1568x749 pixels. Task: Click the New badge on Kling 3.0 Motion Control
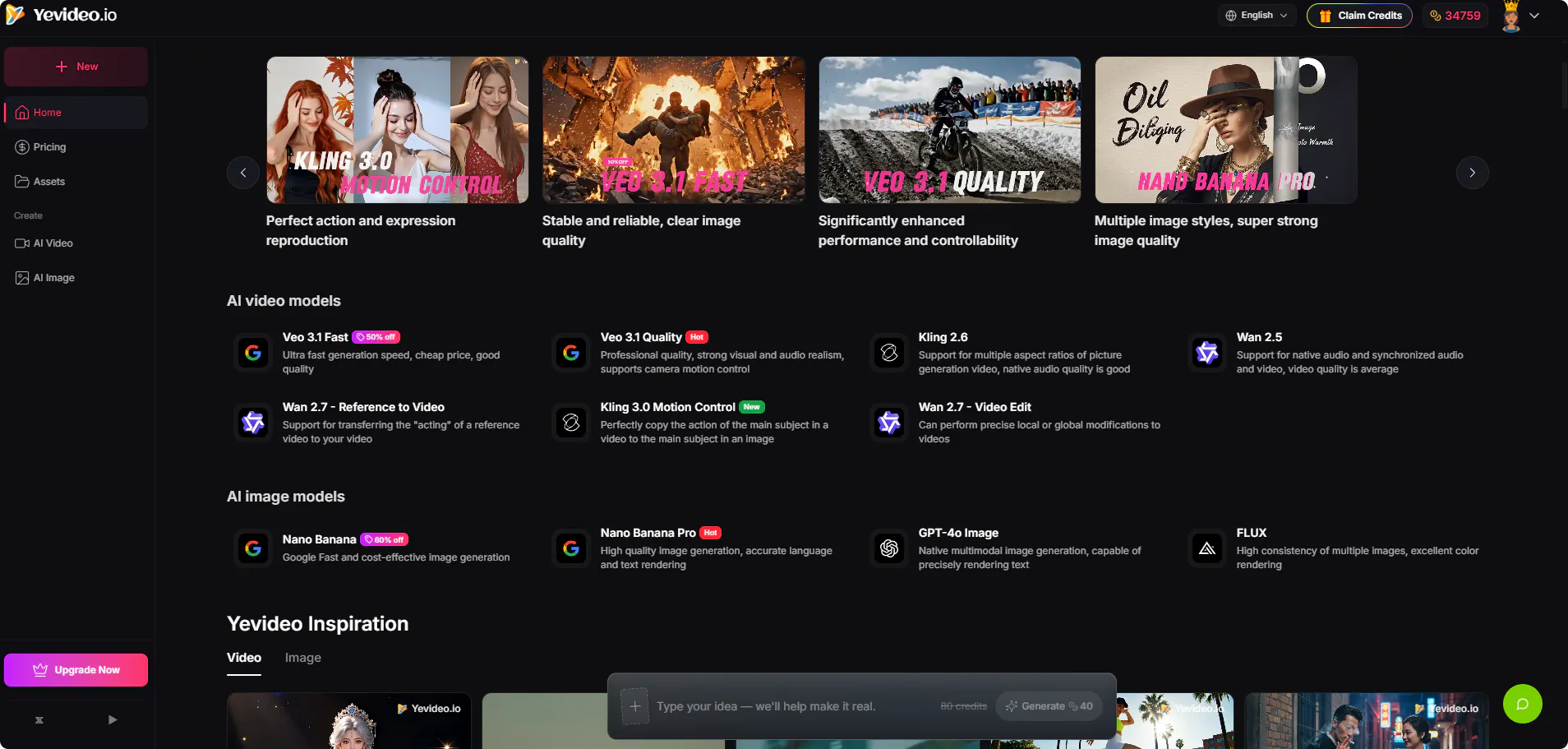click(752, 407)
